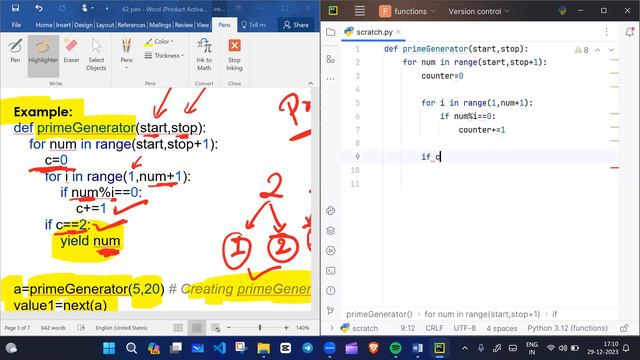Save the Word document

pyautogui.click(x=15, y=8)
